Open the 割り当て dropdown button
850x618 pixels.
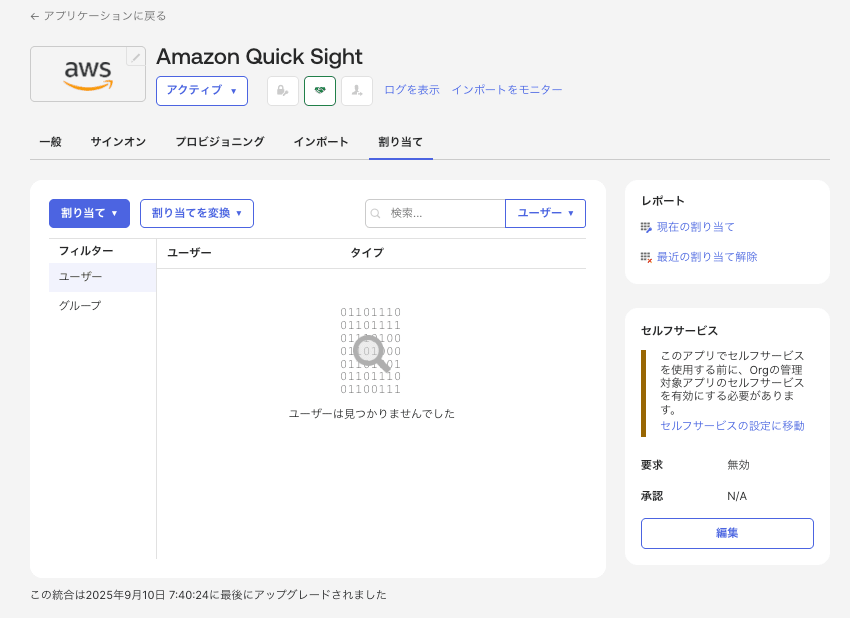point(89,213)
